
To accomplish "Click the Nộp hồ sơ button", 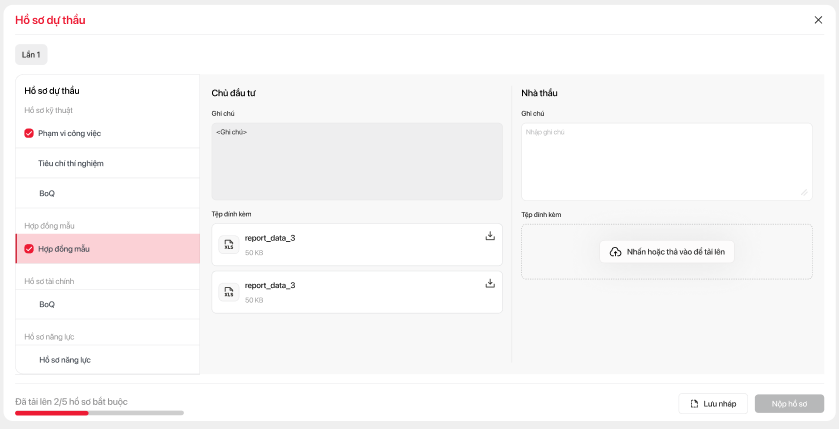I will click(x=789, y=404).
